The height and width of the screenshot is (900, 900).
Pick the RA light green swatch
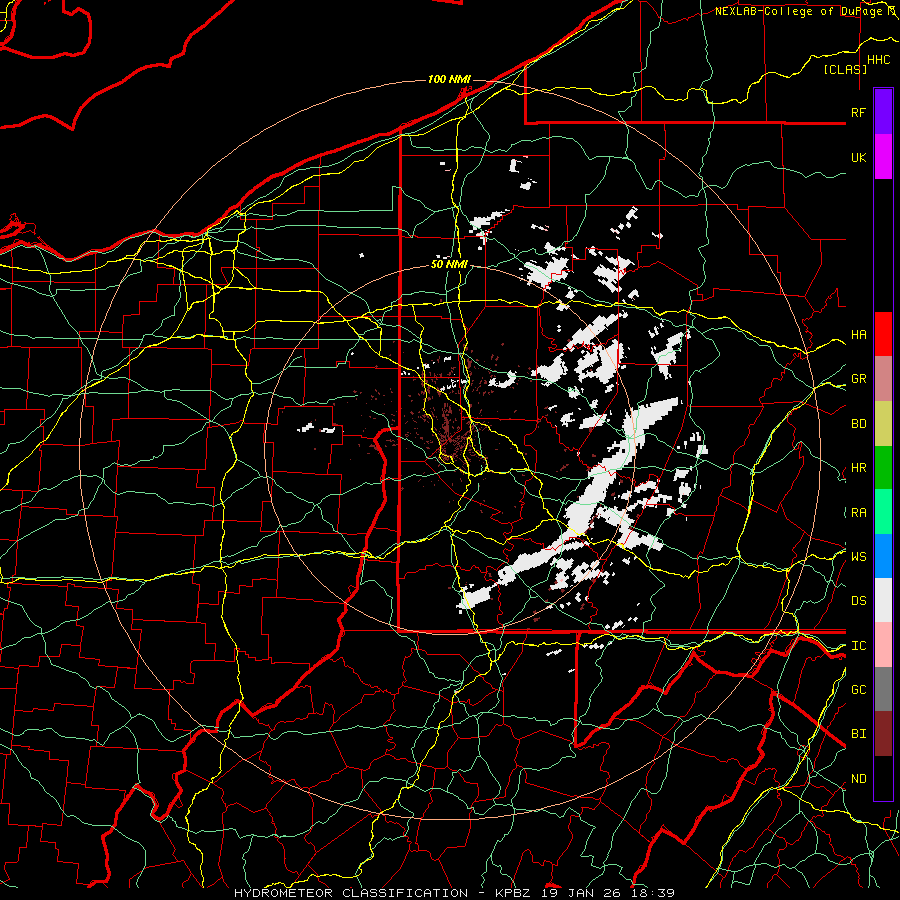pos(883,512)
